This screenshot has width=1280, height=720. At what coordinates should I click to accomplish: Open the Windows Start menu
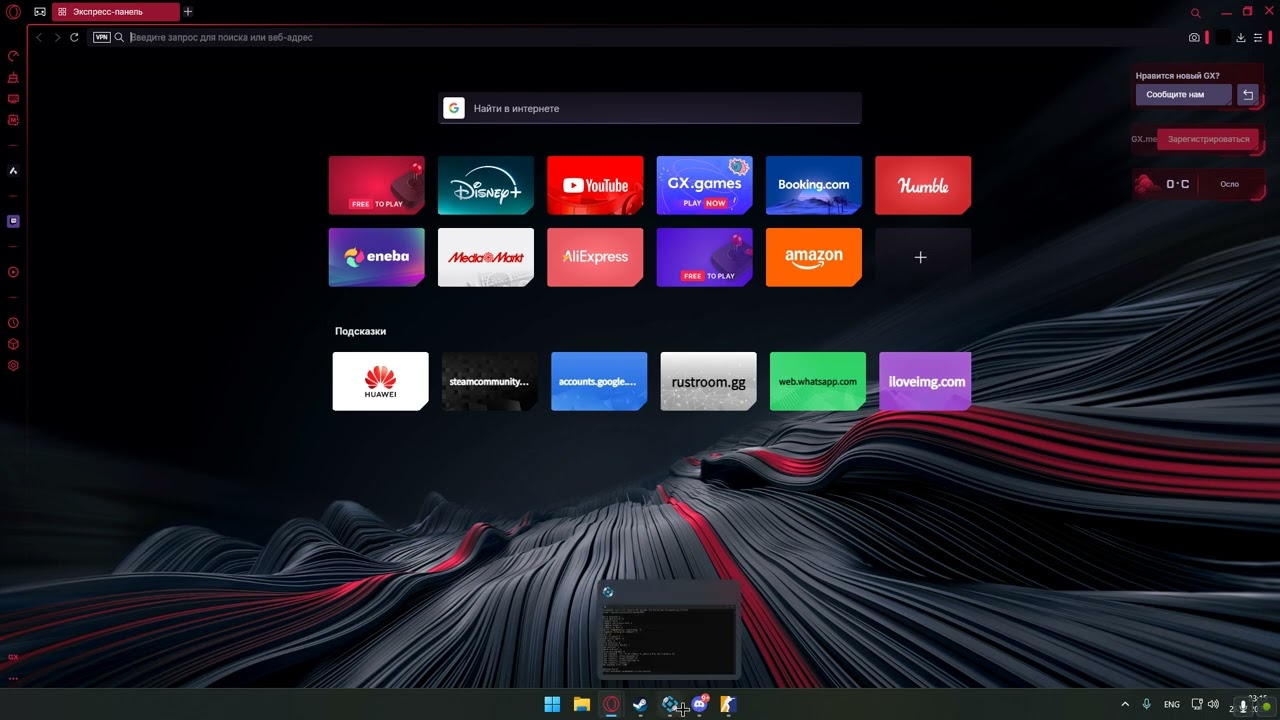click(552, 705)
